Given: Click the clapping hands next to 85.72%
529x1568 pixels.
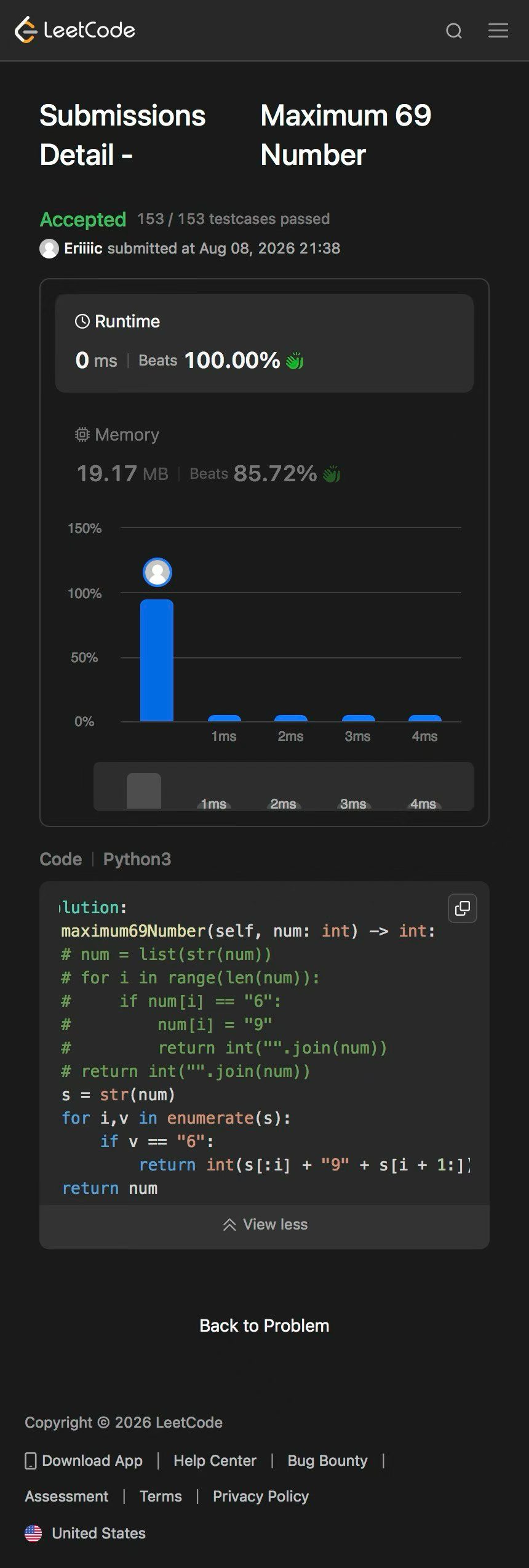Looking at the screenshot, I should pyautogui.click(x=332, y=474).
